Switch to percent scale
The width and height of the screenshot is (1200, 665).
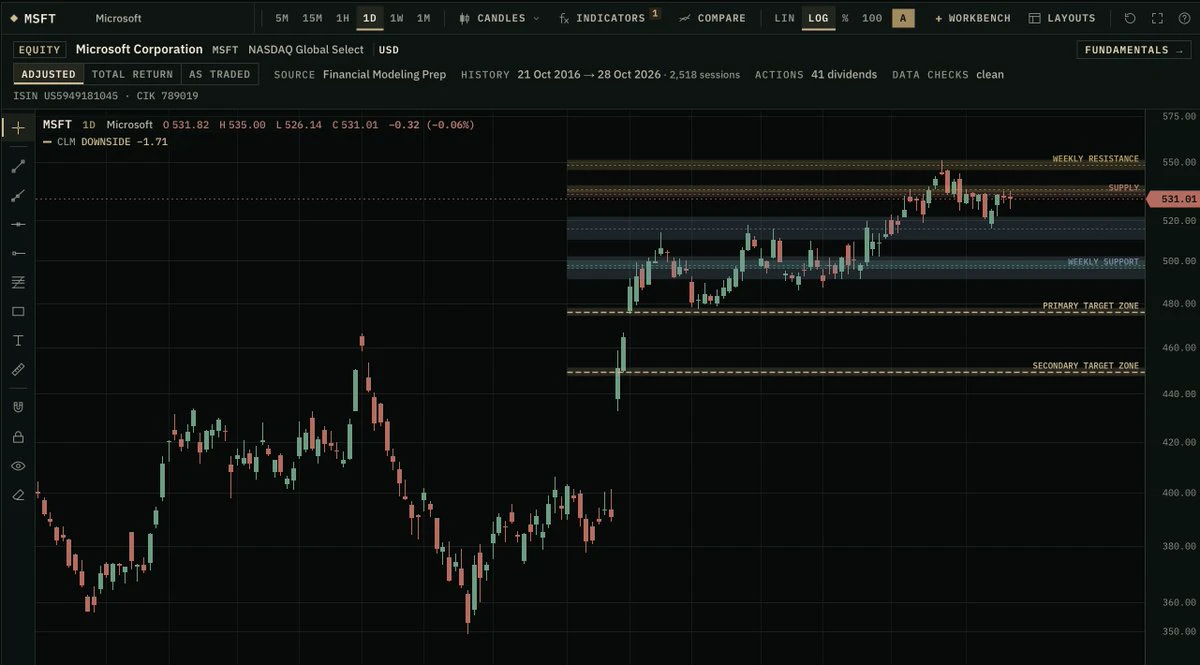coord(845,18)
